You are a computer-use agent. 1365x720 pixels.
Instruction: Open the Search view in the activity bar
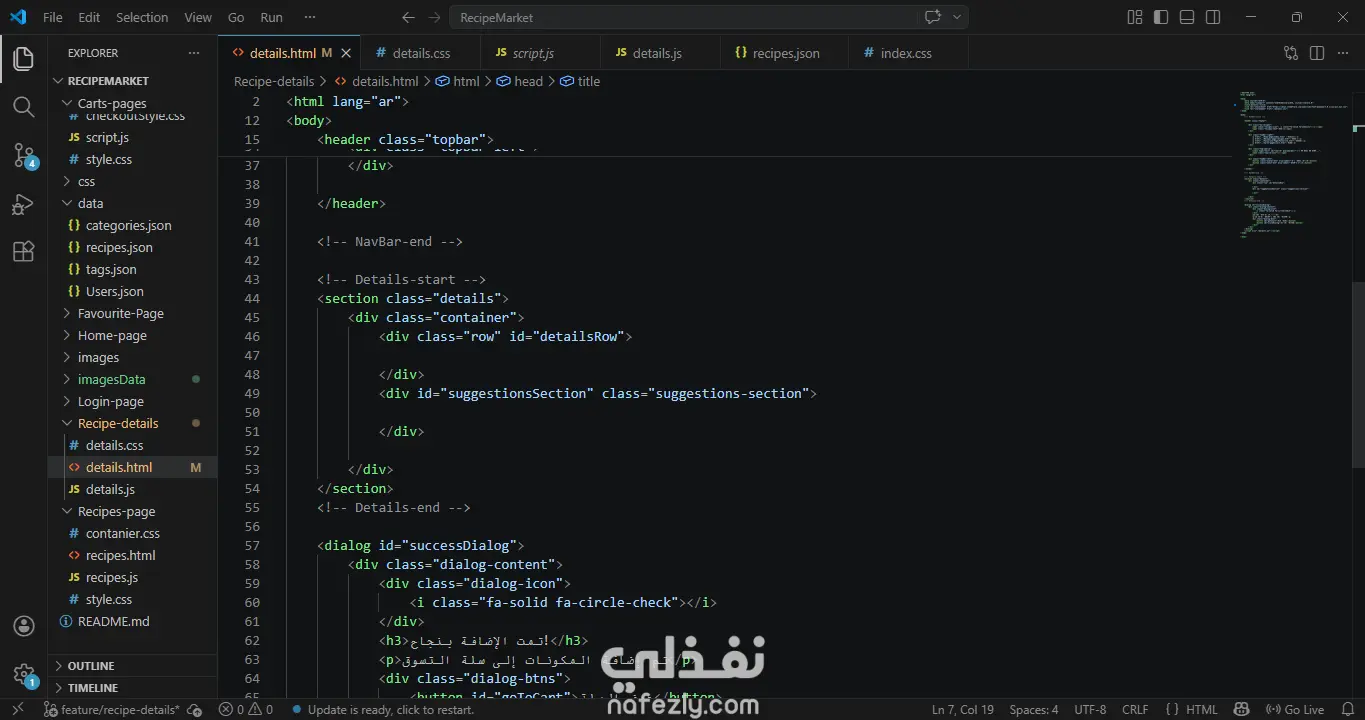pyautogui.click(x=24, y=106)
